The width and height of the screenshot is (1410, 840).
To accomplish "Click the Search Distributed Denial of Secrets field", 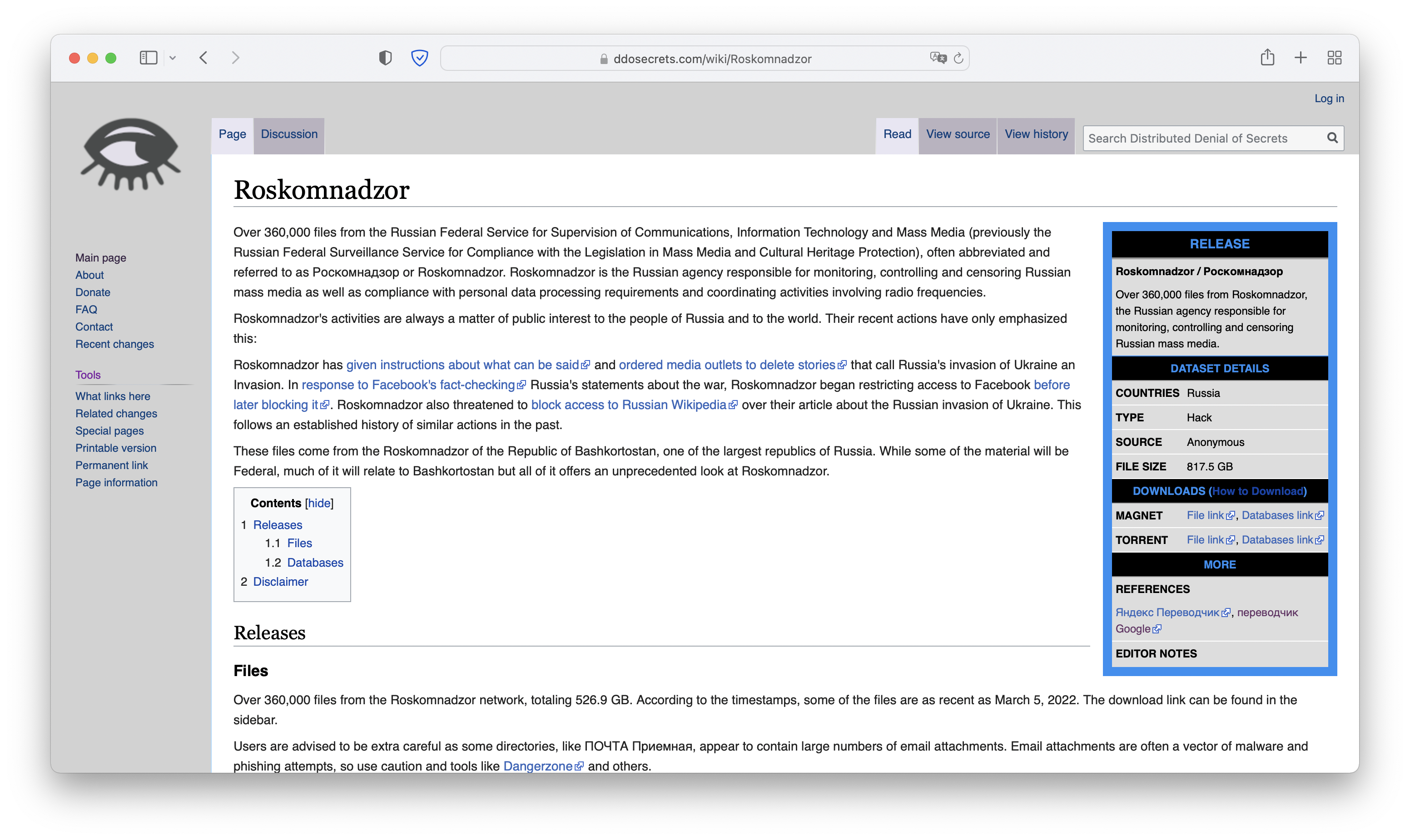I will pos(1201,138).
